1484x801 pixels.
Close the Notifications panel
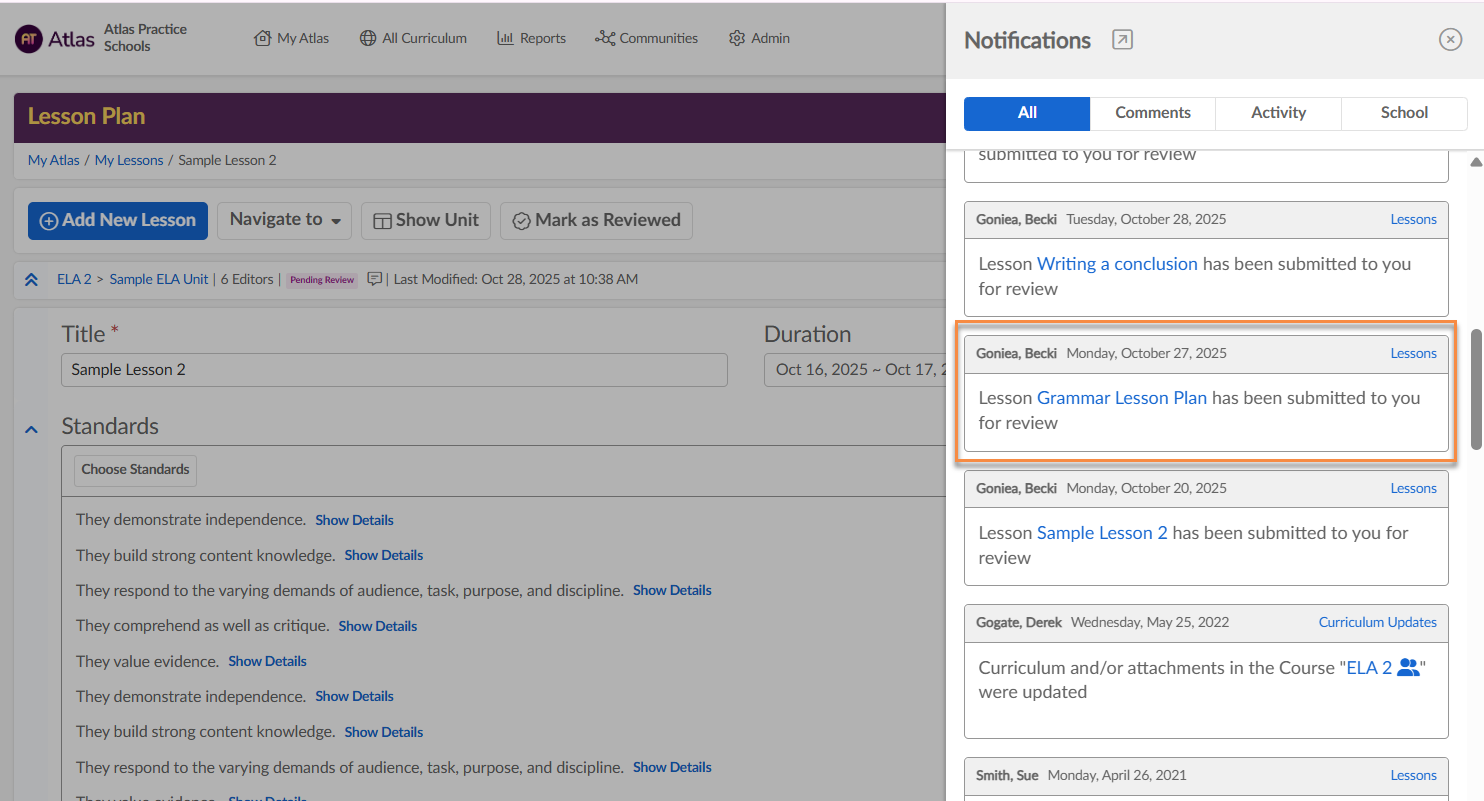tap(1449, 39)
